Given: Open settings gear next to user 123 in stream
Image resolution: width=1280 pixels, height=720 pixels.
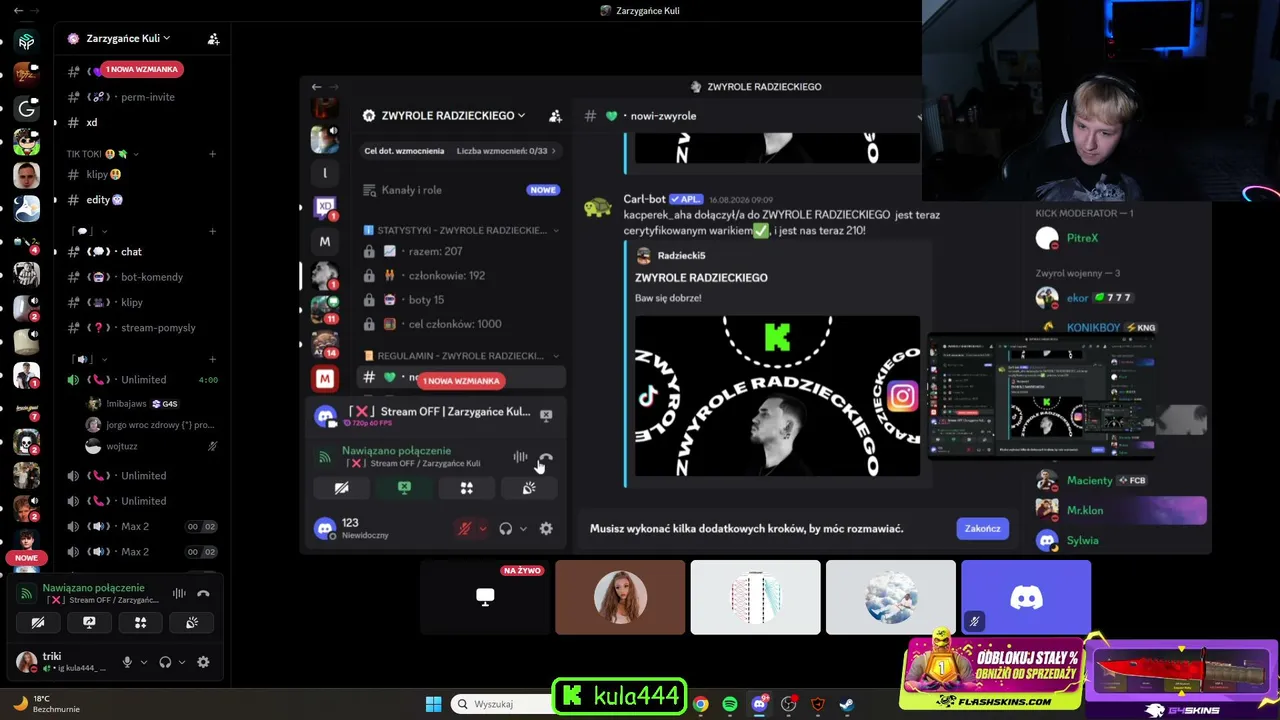Looking at the screenshot, I should pos(546,528).
